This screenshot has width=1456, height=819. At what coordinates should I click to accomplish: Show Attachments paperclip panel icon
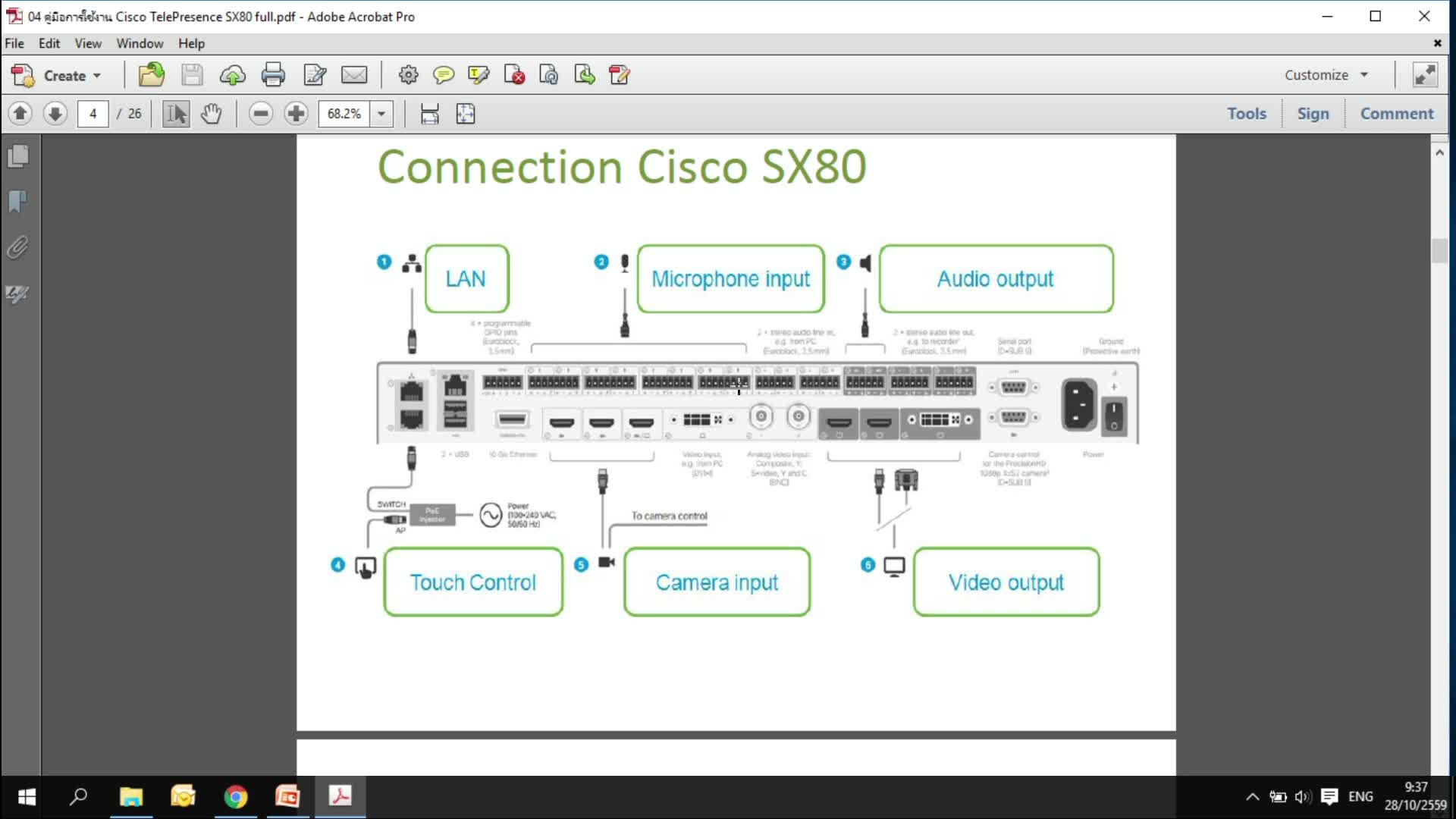tap(18, 247)
